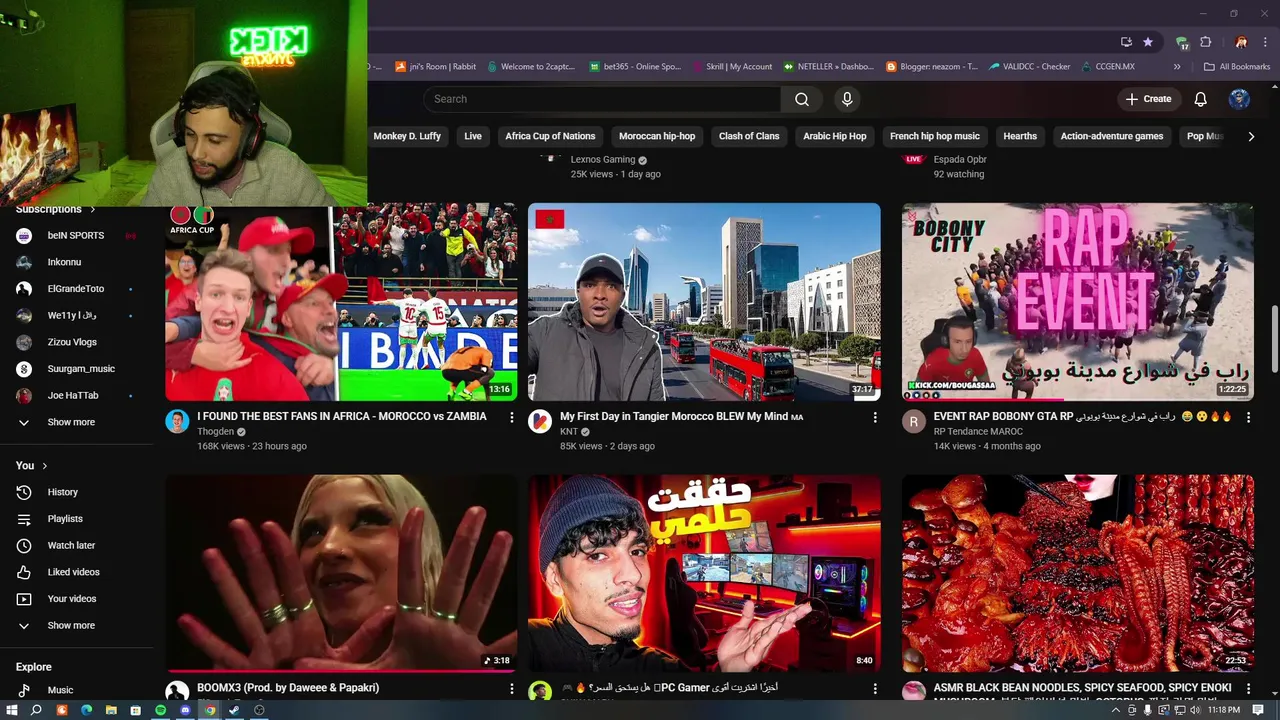This screenshot has height=720, width=1280.
Task: Expand Subscriptions section chevron
Action: [x=93, y=209]
